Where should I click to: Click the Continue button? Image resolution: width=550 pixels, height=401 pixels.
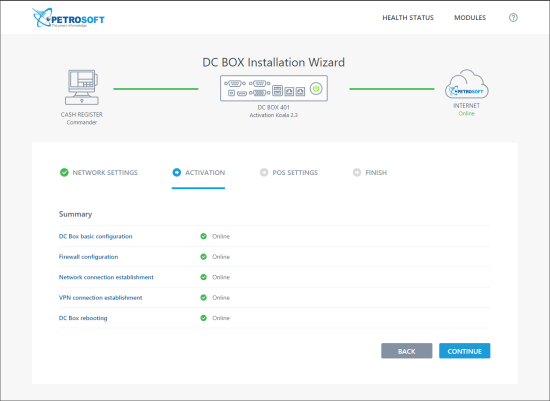click(x=464, y=351)
